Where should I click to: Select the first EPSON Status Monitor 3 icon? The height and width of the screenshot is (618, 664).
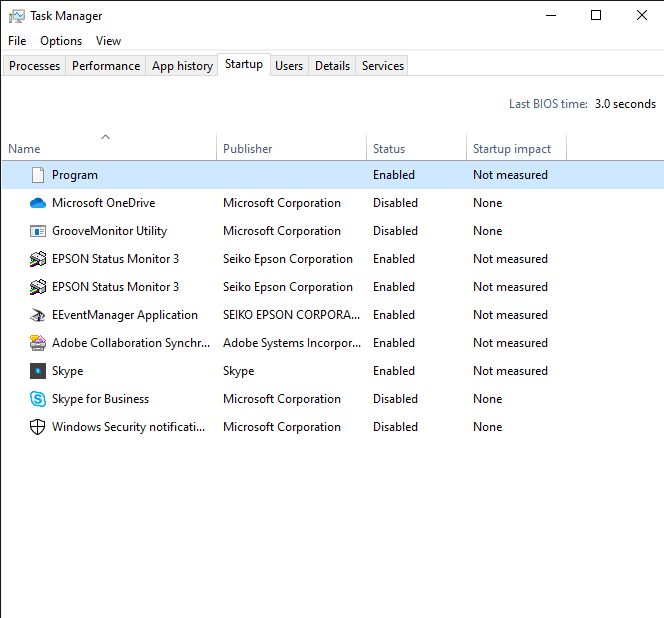[38, 259]
